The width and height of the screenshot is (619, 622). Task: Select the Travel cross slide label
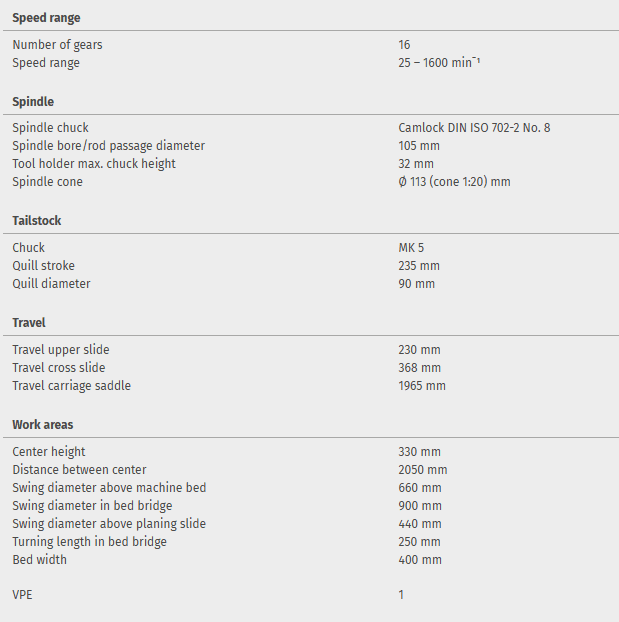point(58,368)
